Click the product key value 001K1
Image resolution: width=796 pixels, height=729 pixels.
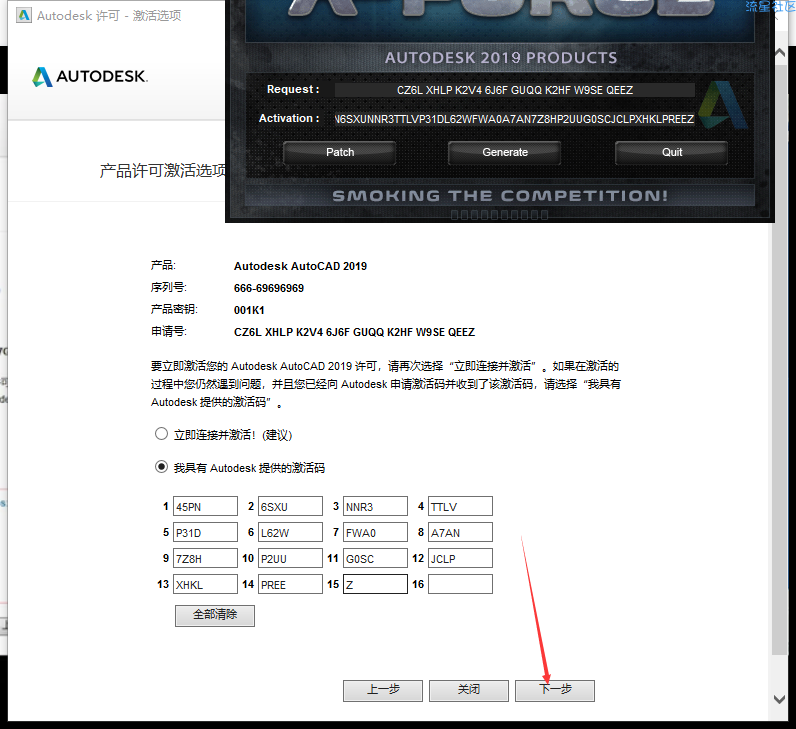(x=249, y=310)
